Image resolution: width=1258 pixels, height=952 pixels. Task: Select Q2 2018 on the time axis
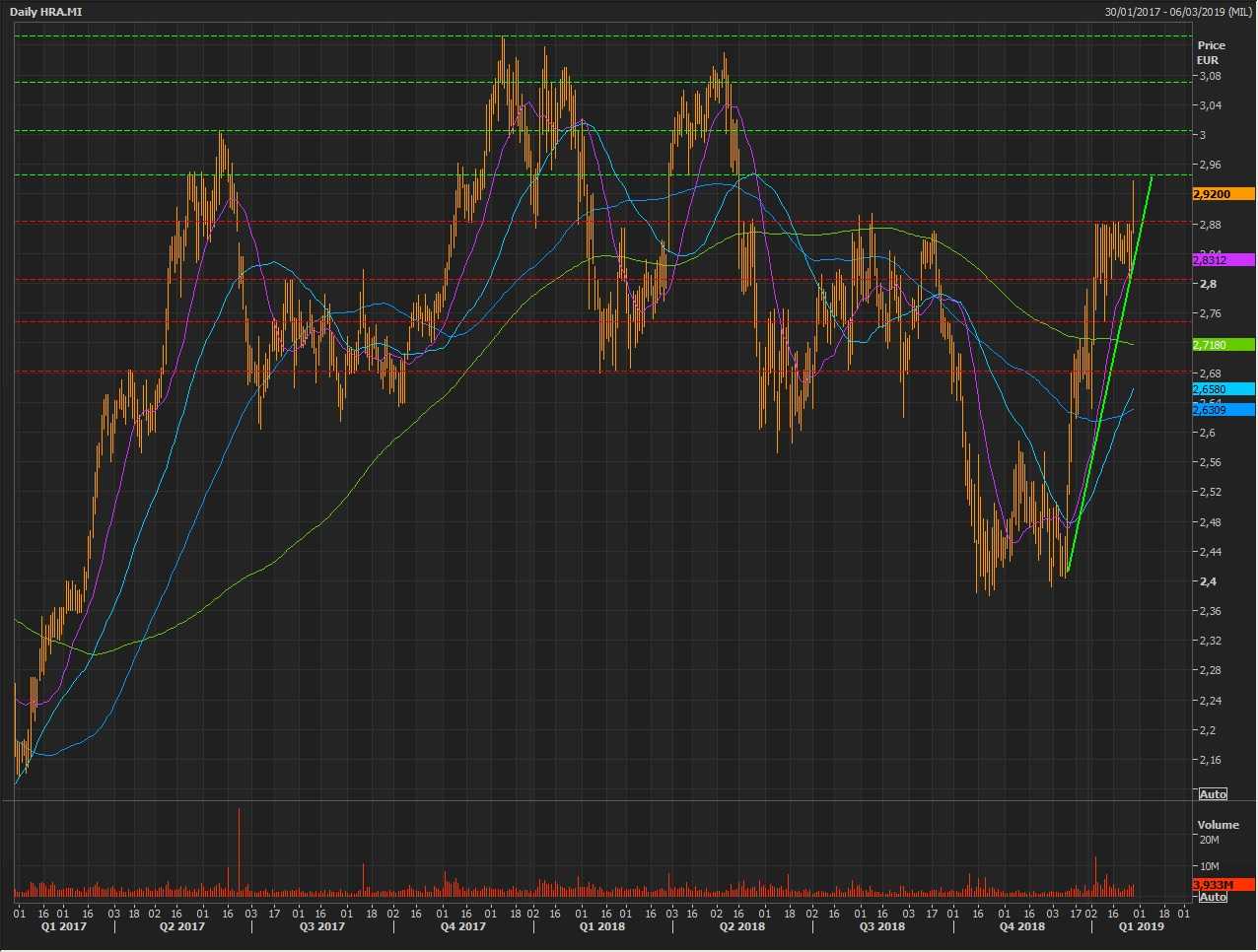tap(742, 926)
